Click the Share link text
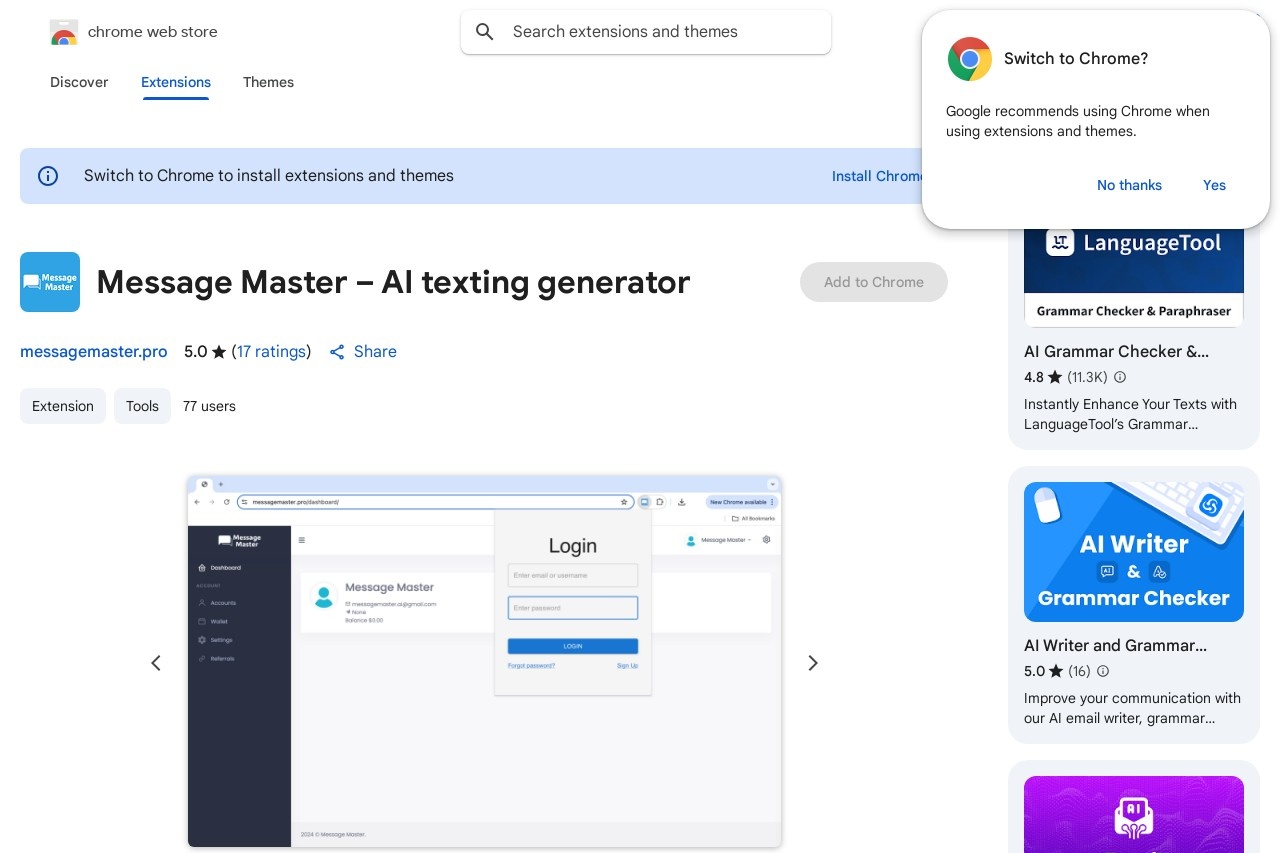The width and height of the screenshot is (1280, 853). [375, 351]
